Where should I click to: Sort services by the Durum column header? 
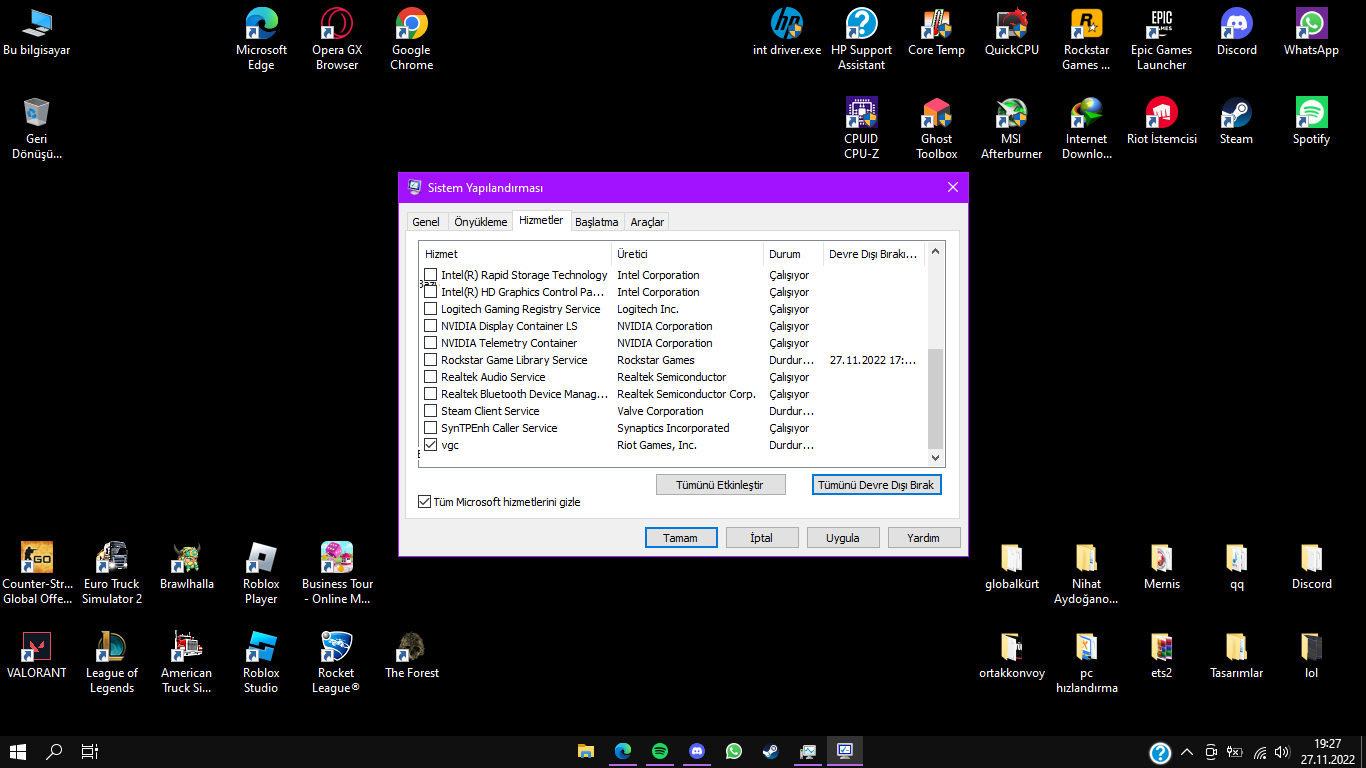(x=793, y=254)
